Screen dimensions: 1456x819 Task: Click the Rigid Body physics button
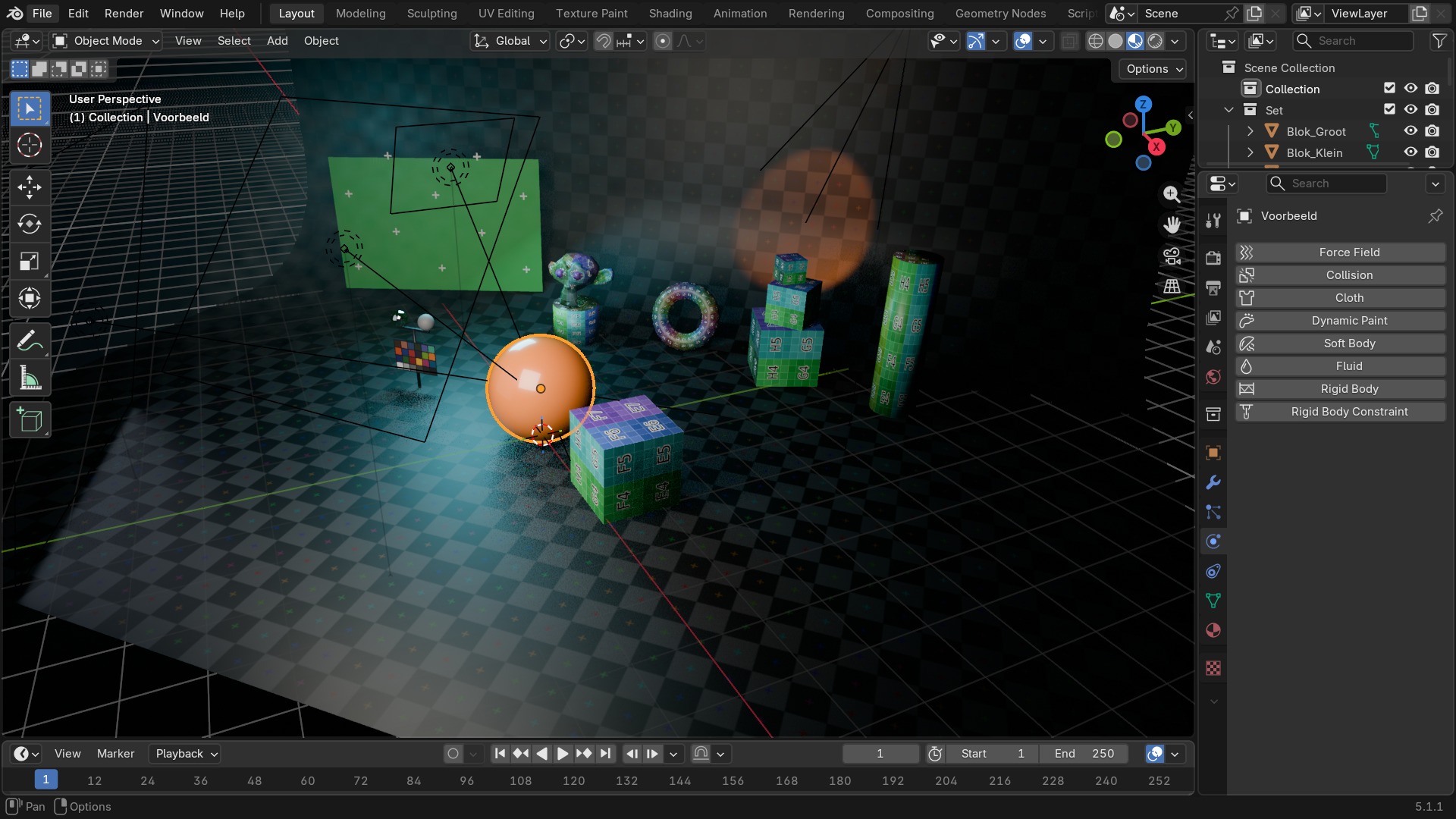tap(1340, 389)
